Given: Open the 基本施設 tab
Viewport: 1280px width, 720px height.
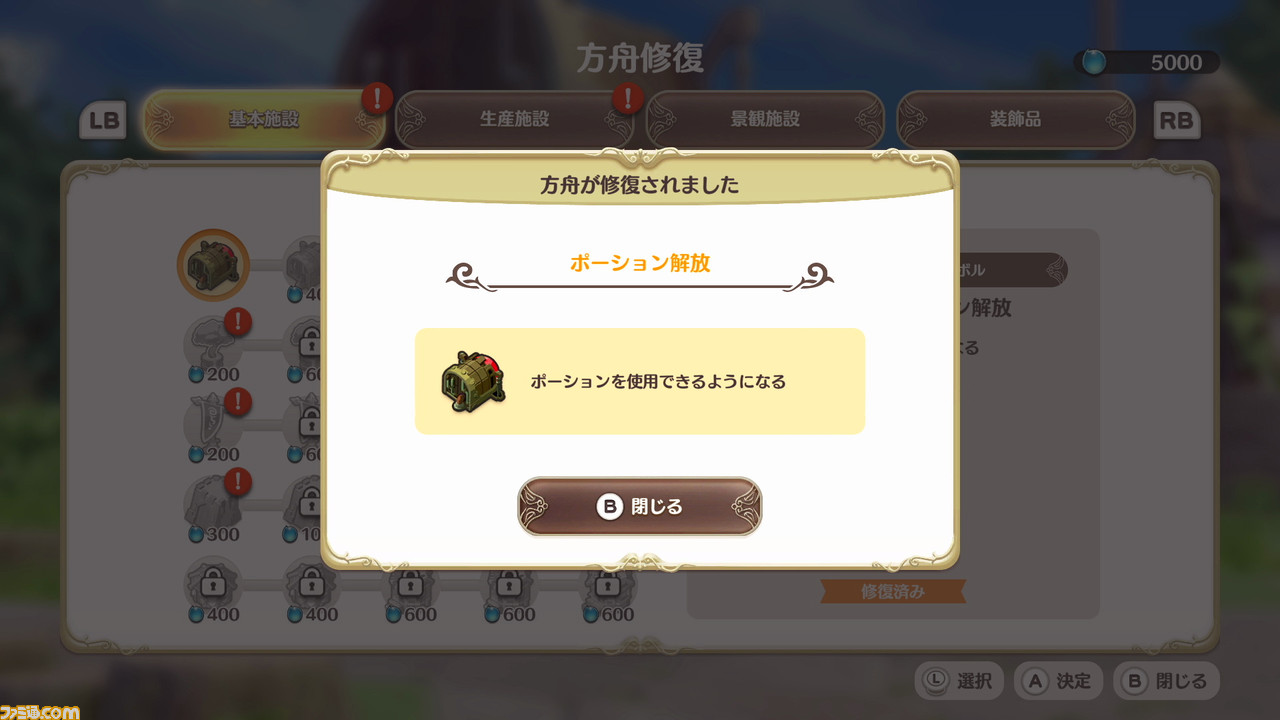Looking at the screenshot, I should point(264,120).
